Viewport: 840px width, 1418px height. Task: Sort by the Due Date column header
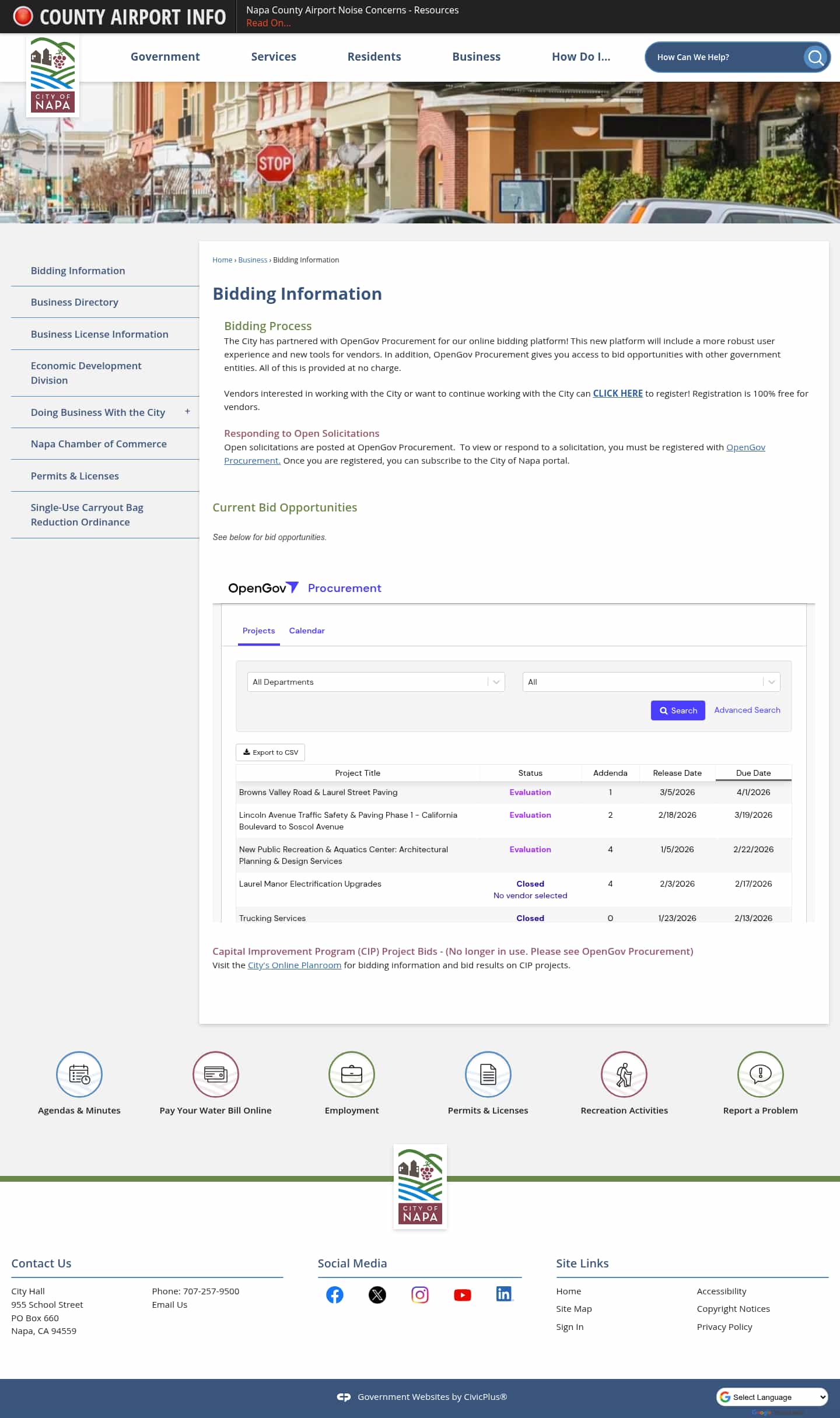click(754, 773)
